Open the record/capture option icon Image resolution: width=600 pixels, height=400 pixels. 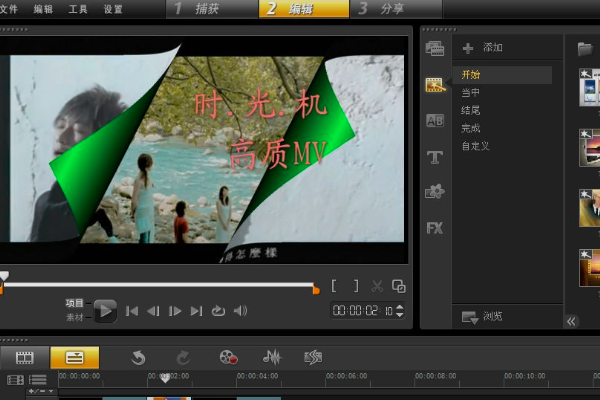(228, 358)
